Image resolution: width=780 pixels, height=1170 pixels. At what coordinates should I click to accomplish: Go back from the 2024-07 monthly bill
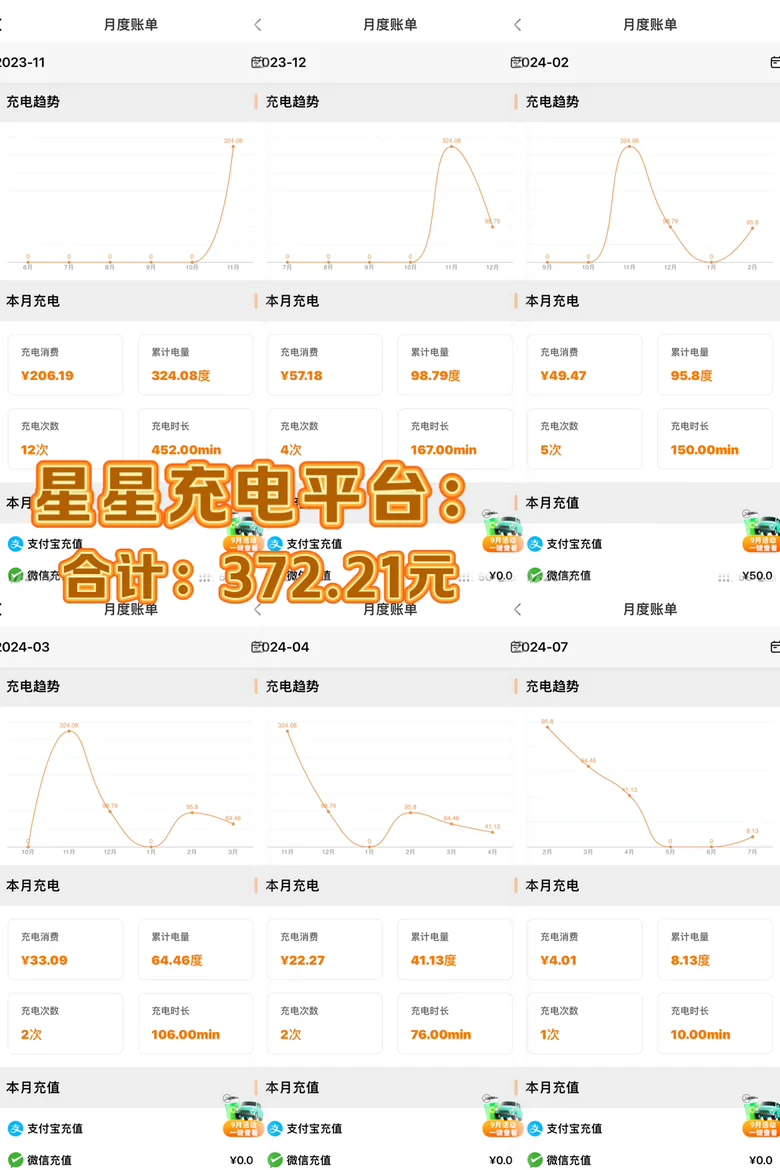pyautogui.click(x=517, y=610)
